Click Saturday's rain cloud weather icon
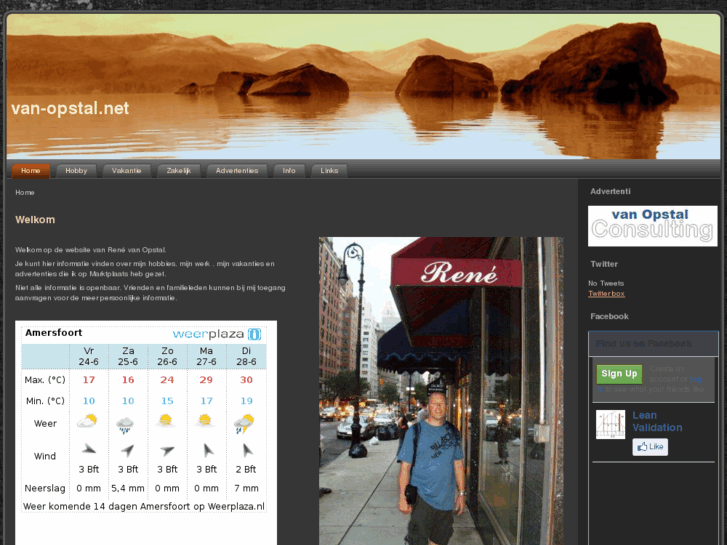This screenshot has width=727, height=545. click(127, 424)
